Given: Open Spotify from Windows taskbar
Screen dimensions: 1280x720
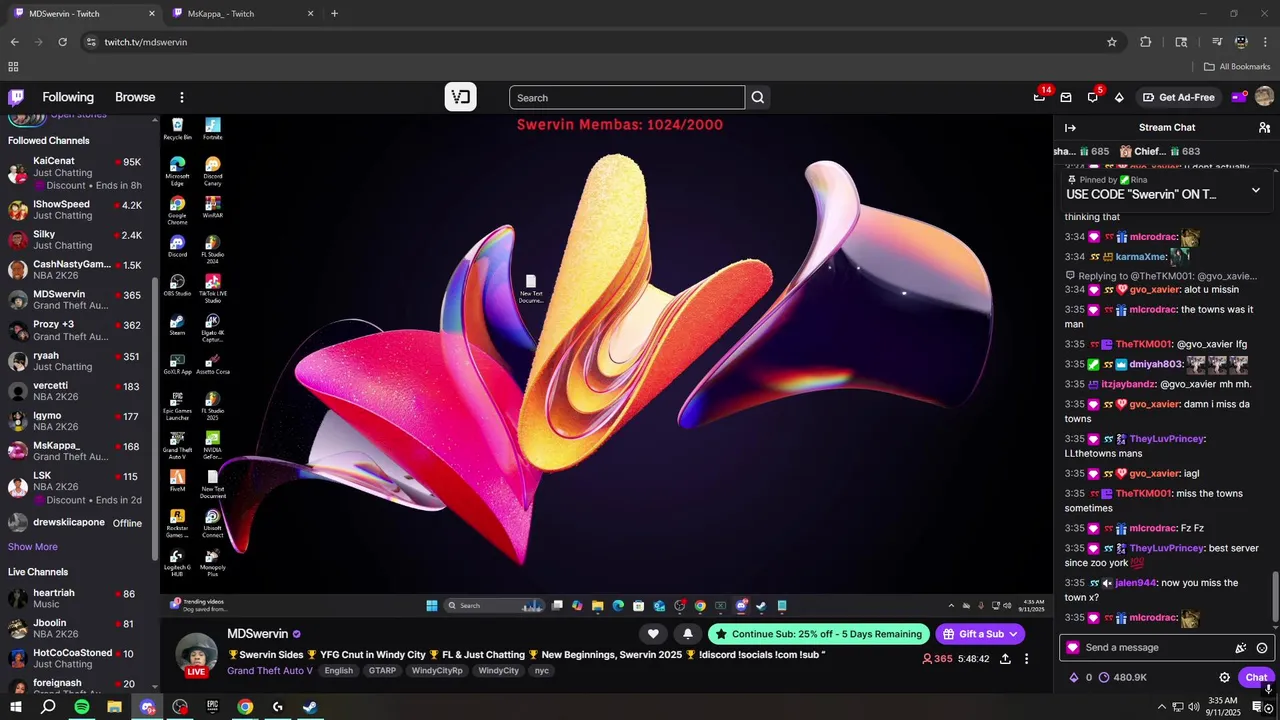Looking at the screenshot, I should point(81,707).
